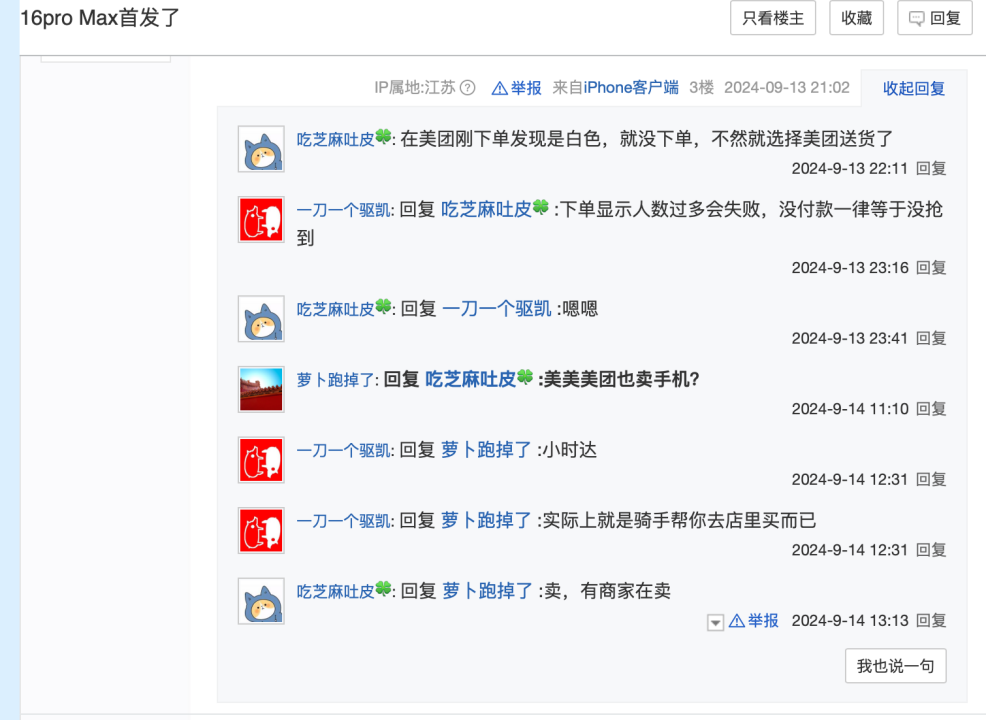Image resolution: width=986 pixels, height=720 pixels.
Task: Click the IP属地 question mark help icon
Action: point(467,88)
